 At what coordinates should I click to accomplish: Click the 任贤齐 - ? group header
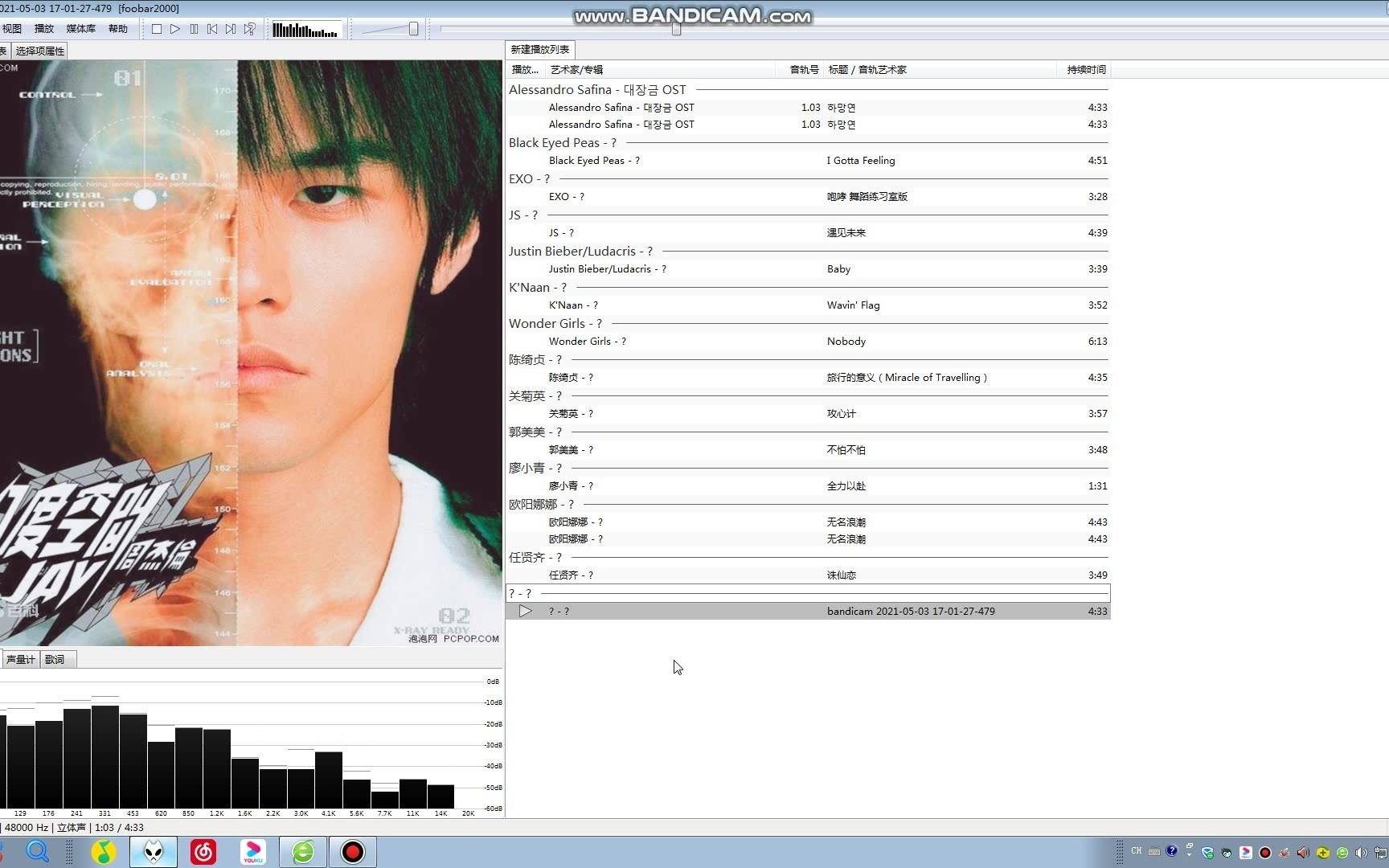click(x=808, y=558)
